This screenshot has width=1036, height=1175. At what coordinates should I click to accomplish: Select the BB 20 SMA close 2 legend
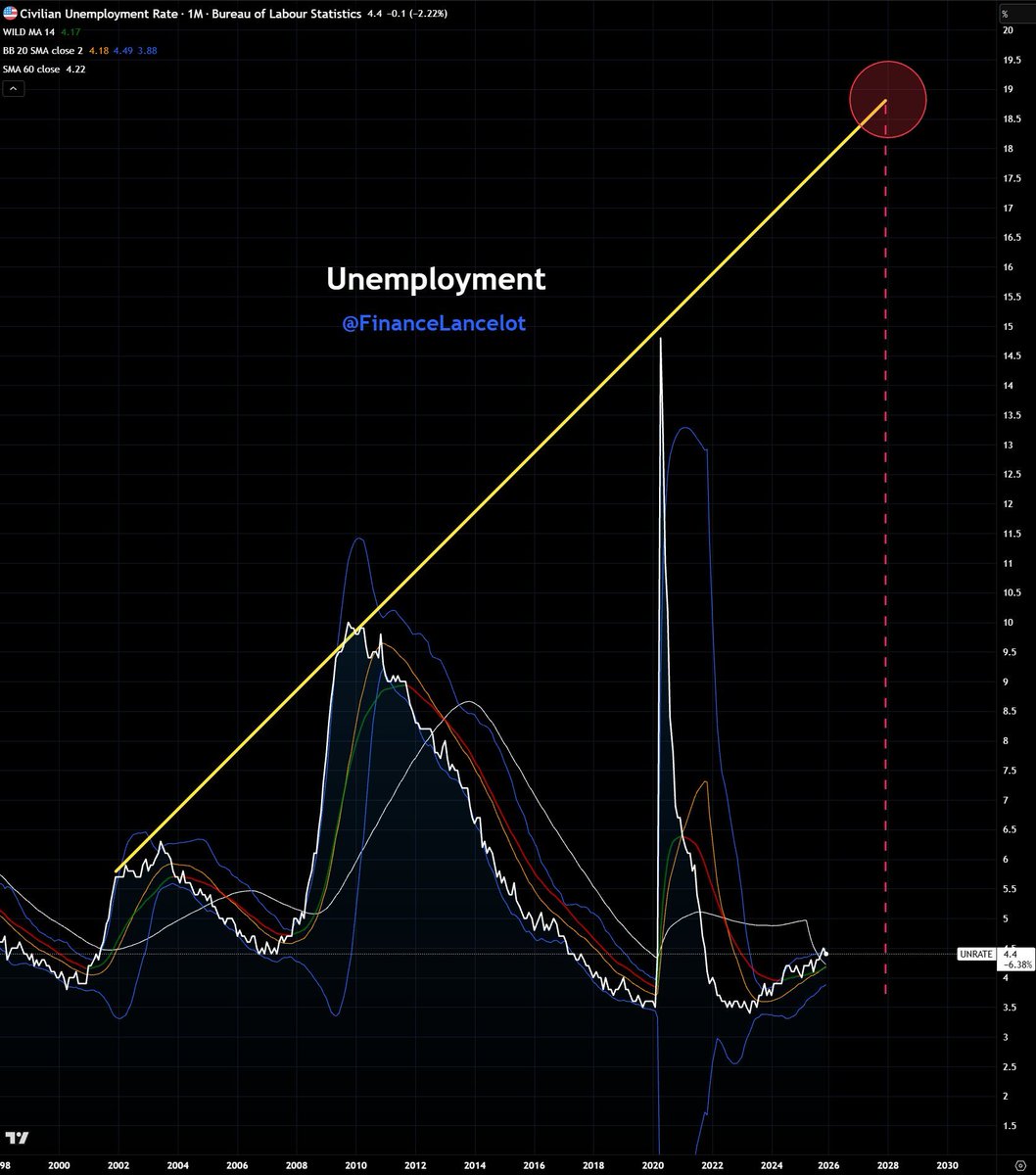click(42, 51)
